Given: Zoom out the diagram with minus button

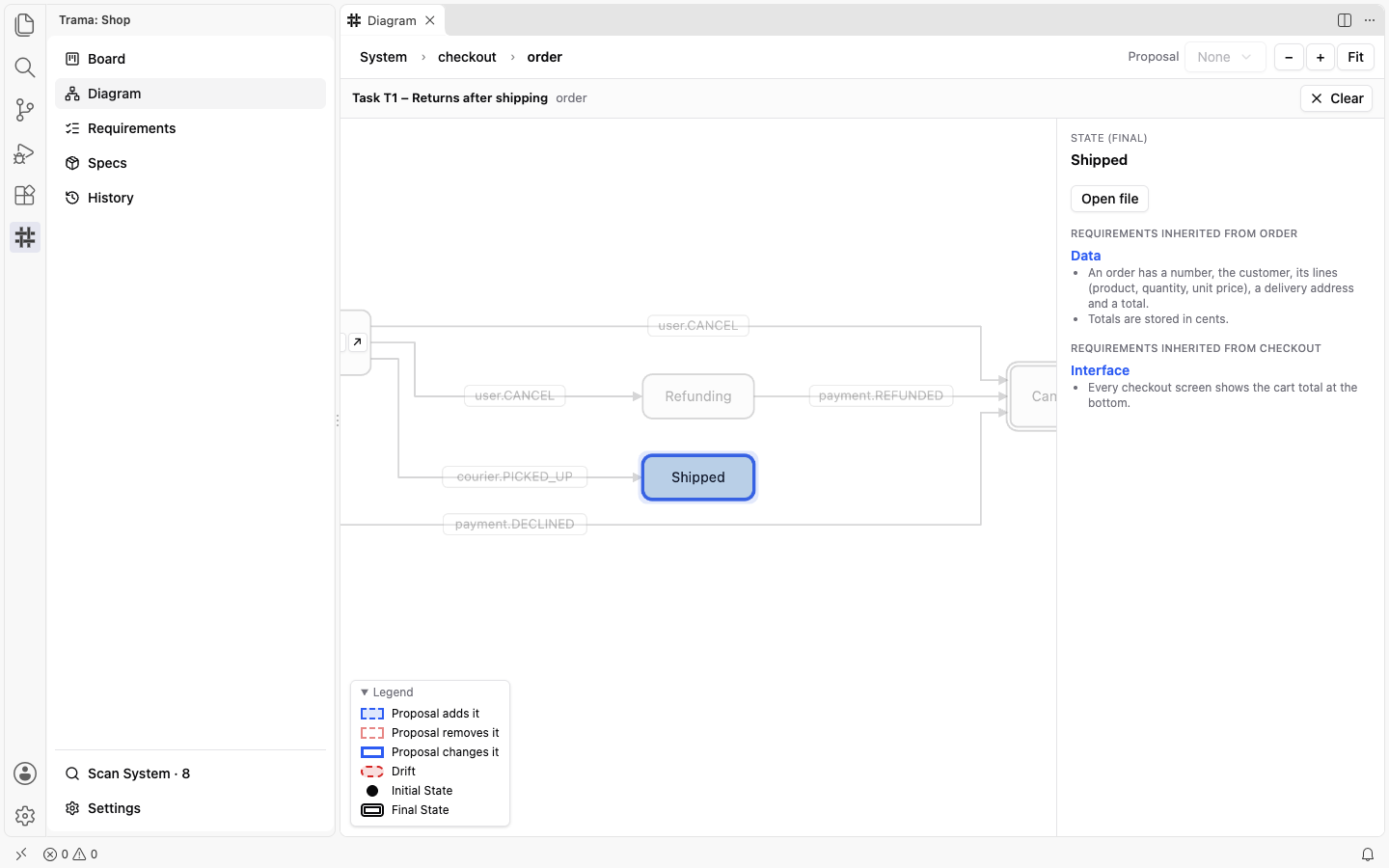Looking at the screenshot, I should 1289,58.
